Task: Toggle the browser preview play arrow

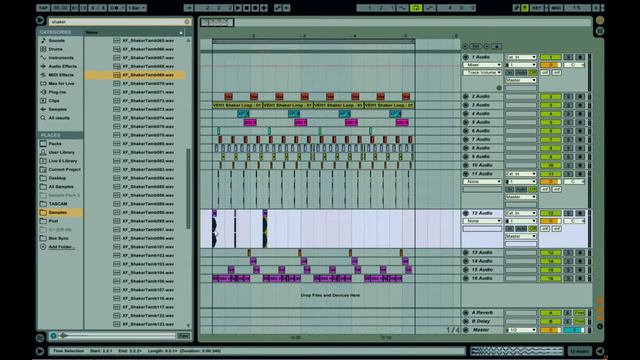Action: (40, 20)
